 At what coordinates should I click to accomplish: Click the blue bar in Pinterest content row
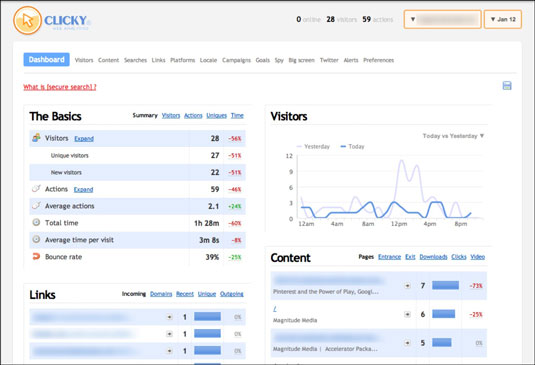pos(446,286)
